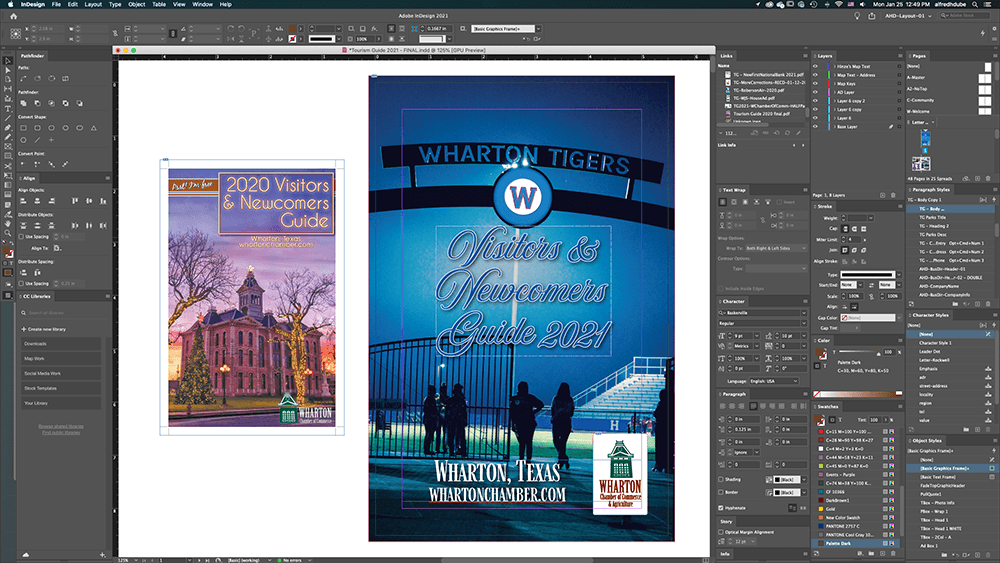The height and width of the screenshot is (563, 1000).
Task: Align left edges in the Align panel
Action: (x=24, y=200)
